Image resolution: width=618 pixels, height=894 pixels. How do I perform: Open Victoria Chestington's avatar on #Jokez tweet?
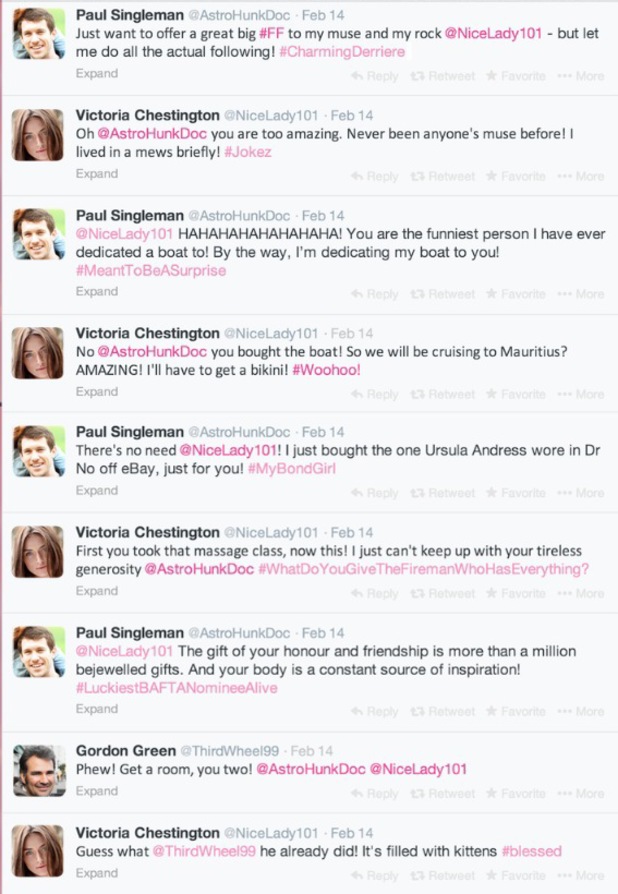tap(38, 135)
